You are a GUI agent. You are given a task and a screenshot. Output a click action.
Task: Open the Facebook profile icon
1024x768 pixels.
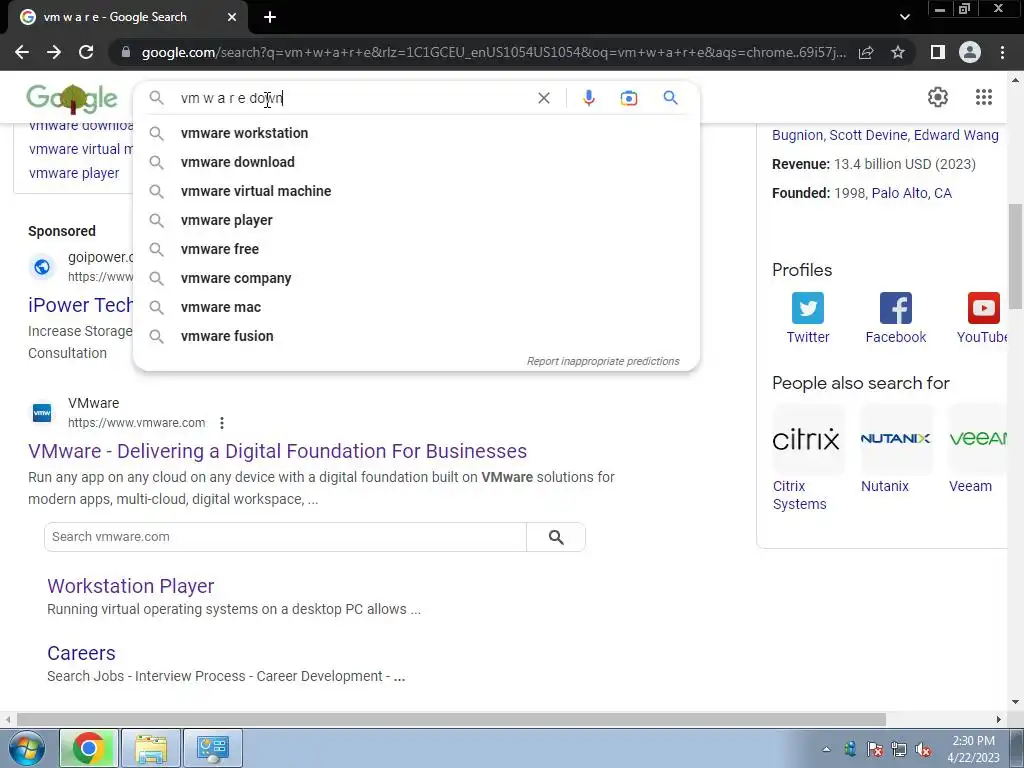(x=895, y=308)
